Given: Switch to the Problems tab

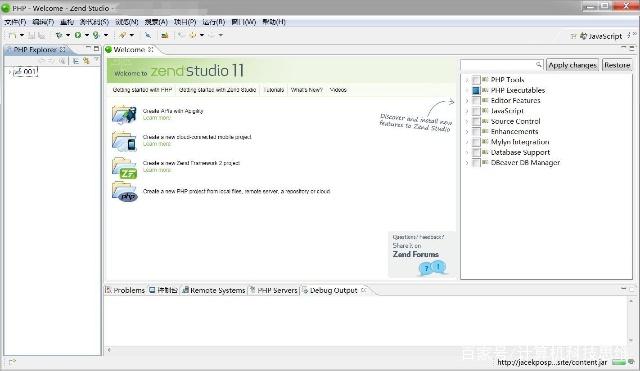Looking at the screenshot, I should (125, 290).
